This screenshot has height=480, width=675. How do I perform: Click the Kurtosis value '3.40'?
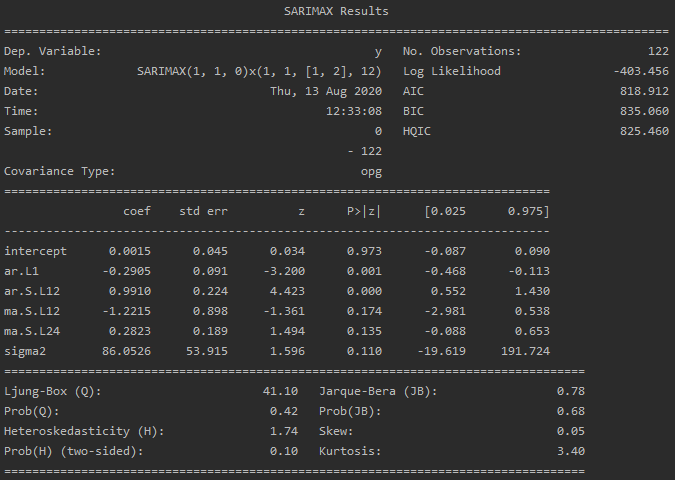[x=571, y=452]
